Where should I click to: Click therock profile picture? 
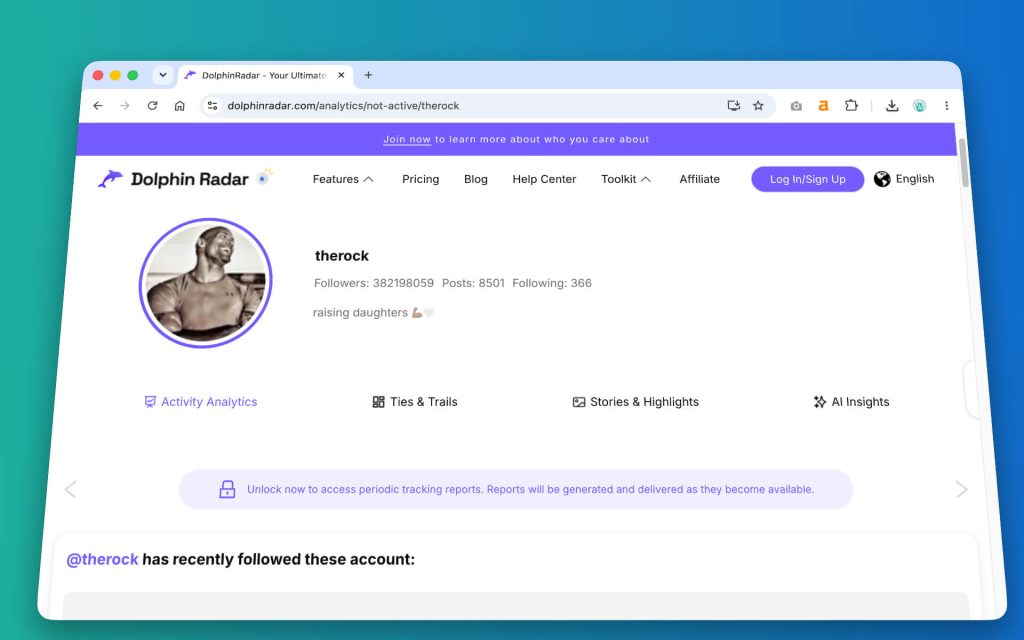[205, 283]
